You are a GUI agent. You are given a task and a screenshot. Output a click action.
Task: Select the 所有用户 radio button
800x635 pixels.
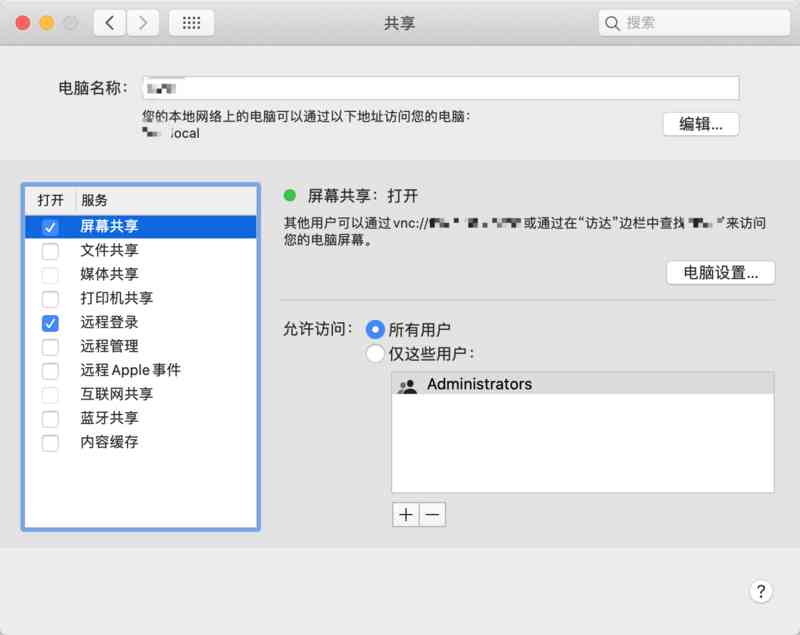[375, 329]
